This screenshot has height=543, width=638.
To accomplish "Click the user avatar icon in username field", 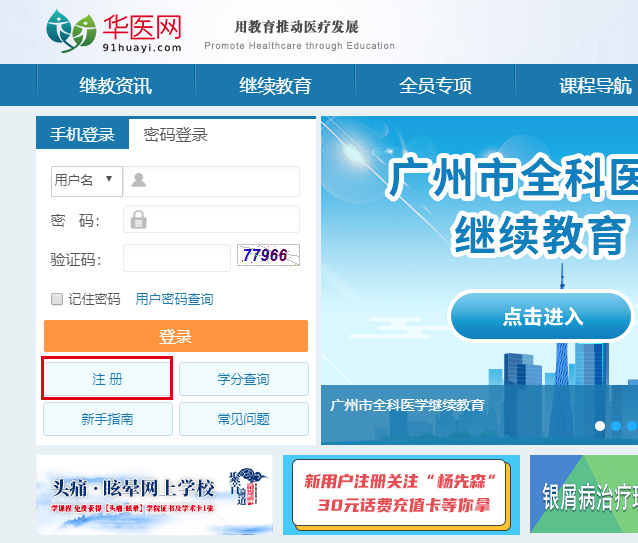I will tap(138, 179).
